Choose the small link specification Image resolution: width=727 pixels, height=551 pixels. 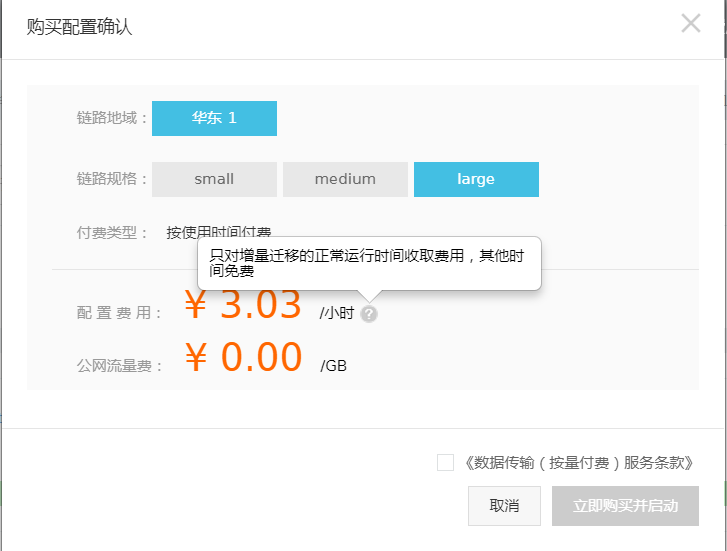click(x=214, y=179)
